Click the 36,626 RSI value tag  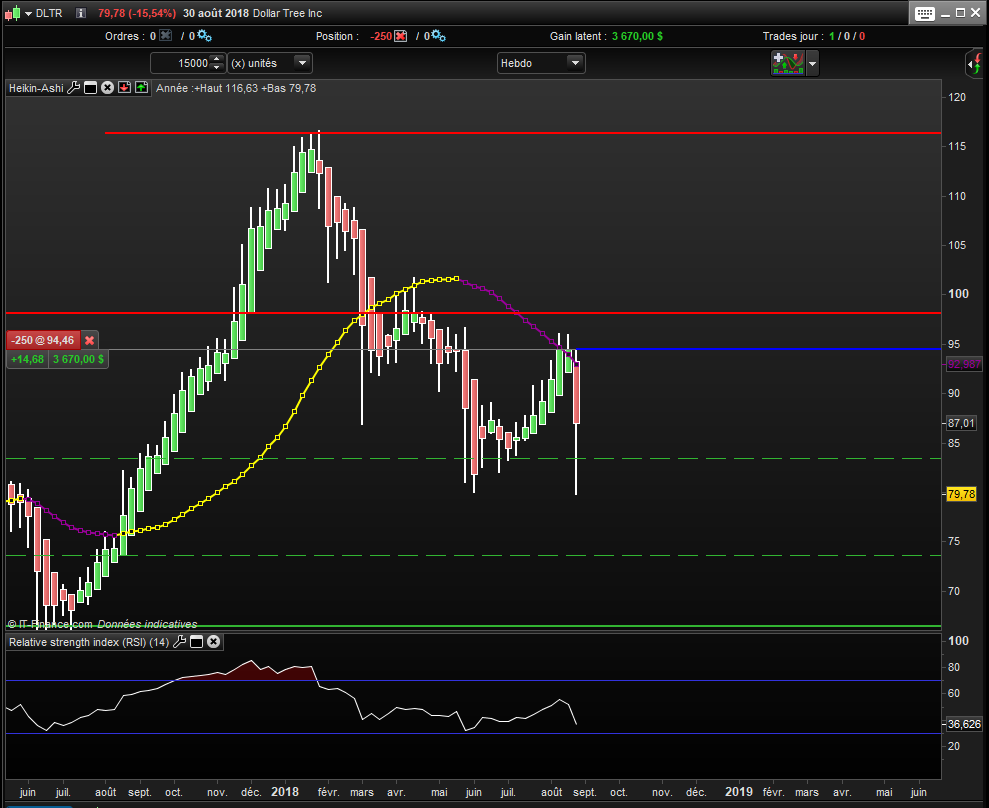[964, 724]
